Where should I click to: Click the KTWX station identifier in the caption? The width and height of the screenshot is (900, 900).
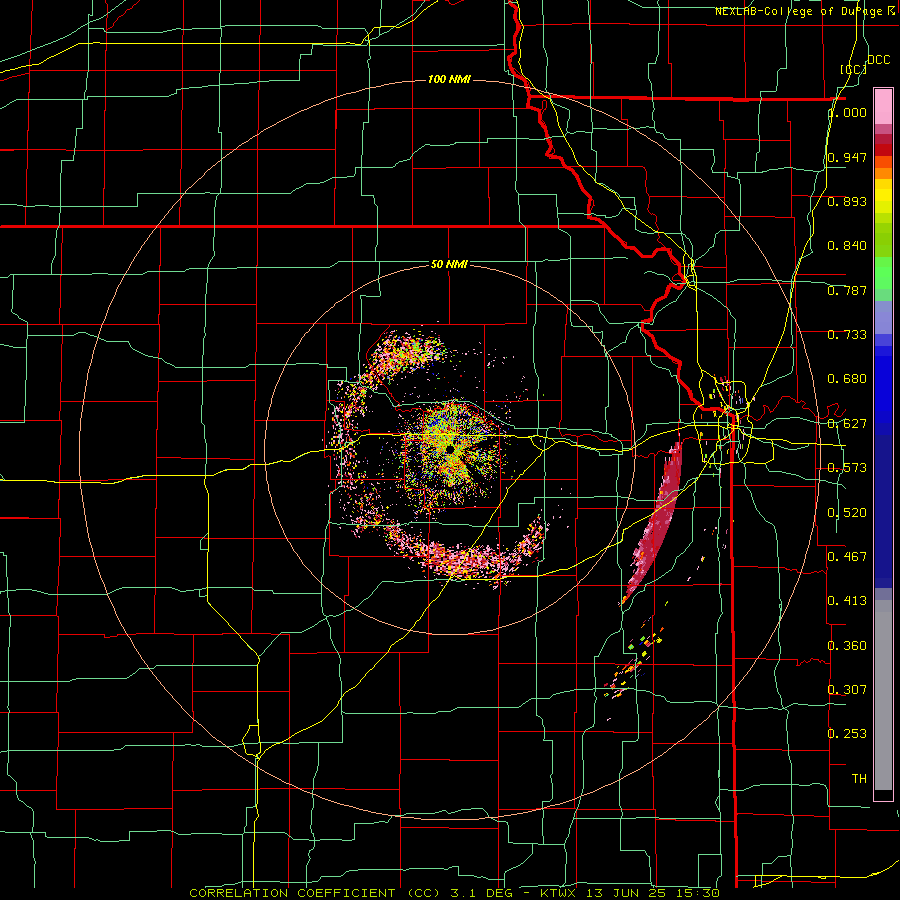pyautogui.click(x=558, y=893)
